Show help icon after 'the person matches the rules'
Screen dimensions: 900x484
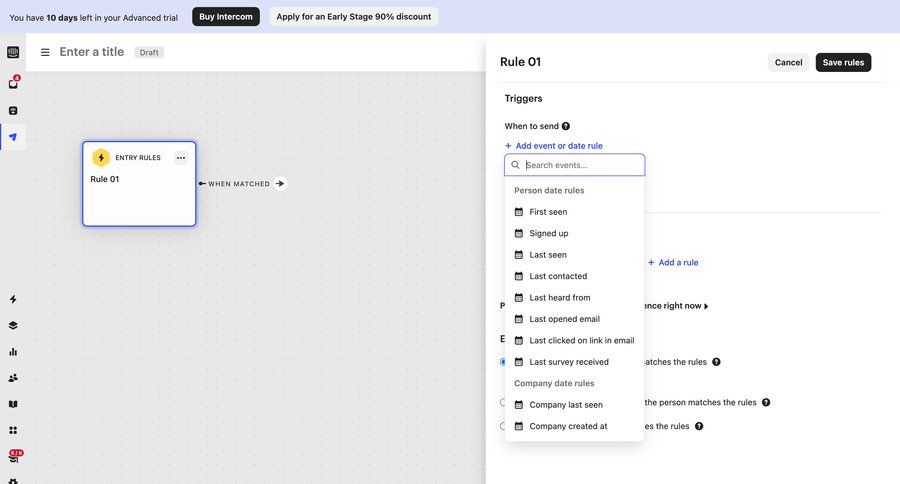pyautogui.click(x=766, y=402)
